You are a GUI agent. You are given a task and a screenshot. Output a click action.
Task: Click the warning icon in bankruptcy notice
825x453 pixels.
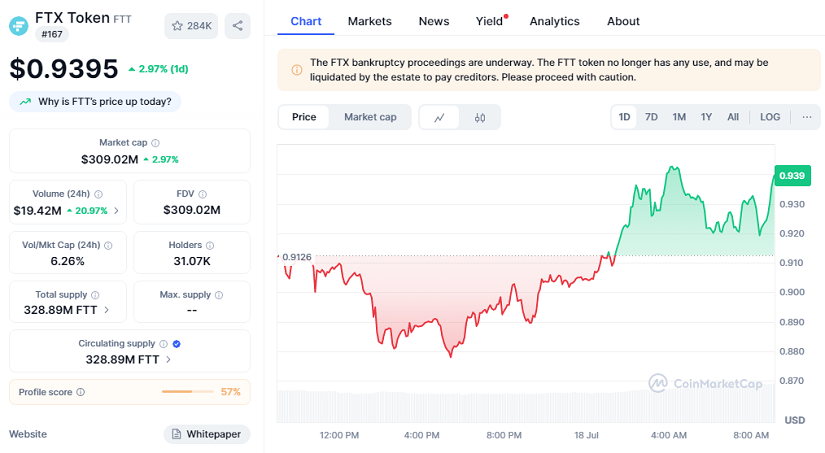pos(297,69)
